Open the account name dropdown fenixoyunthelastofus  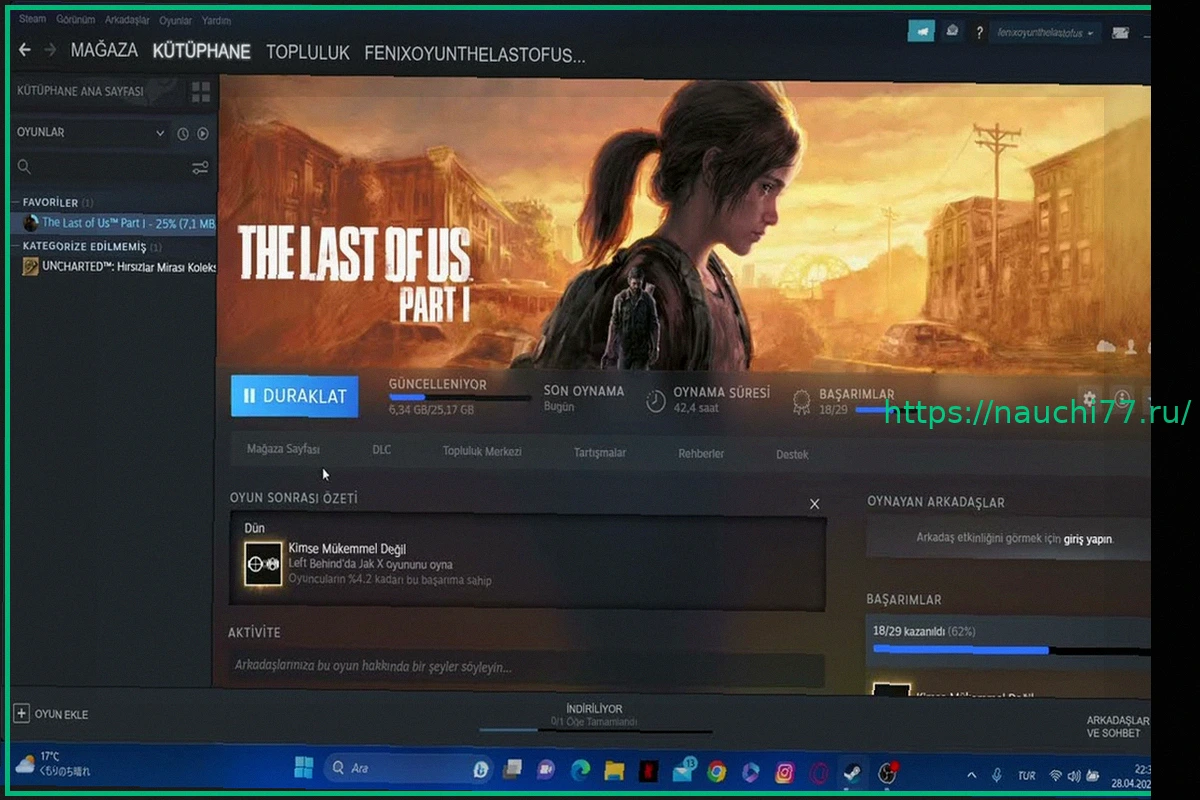[1045, 33]
